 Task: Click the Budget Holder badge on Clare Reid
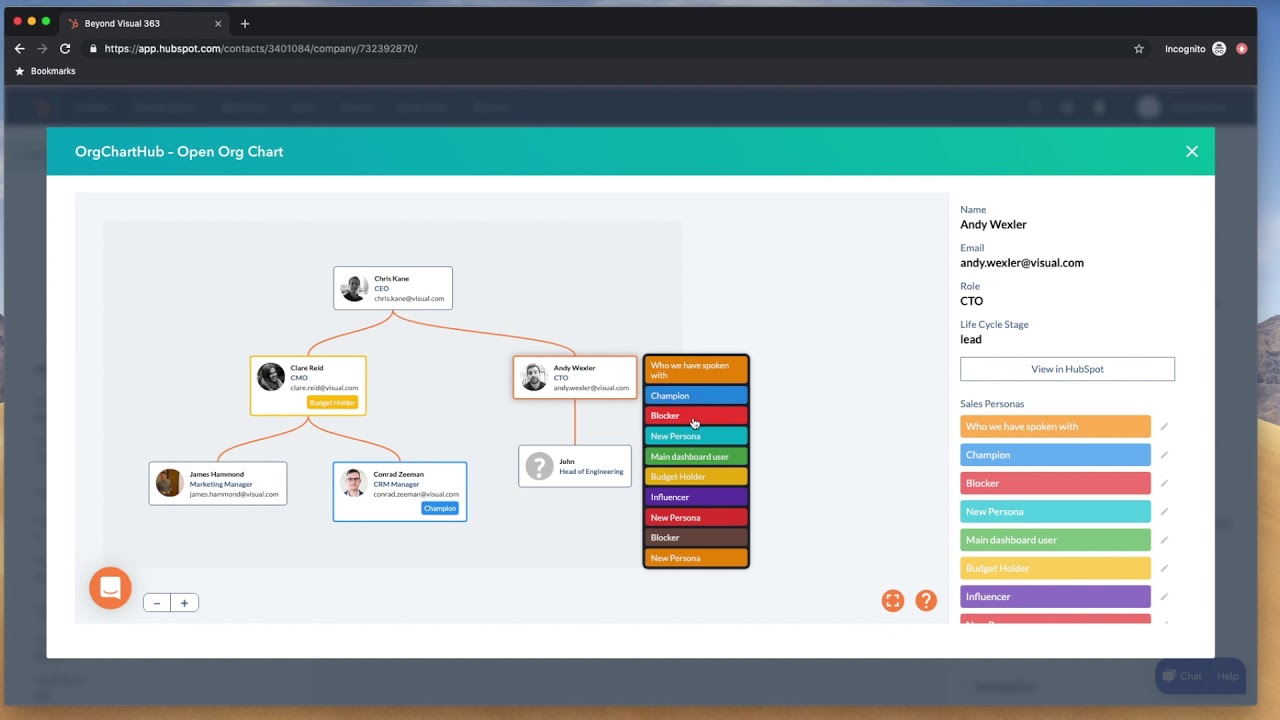[x=332, y=403]
